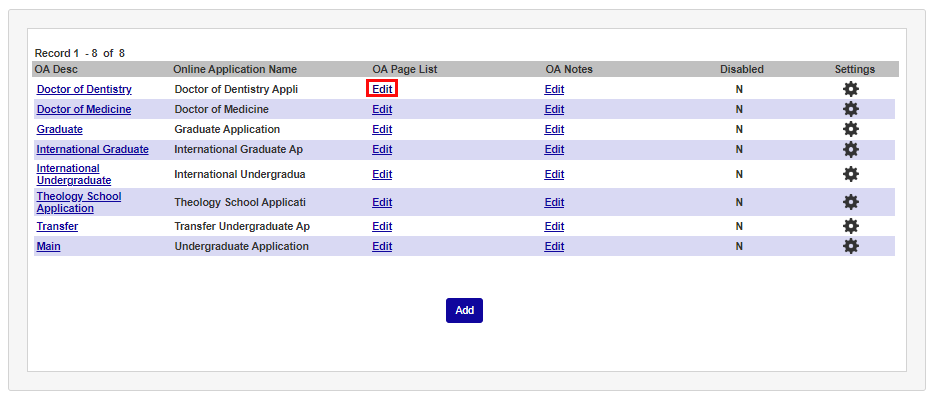The image size is (936, 399).
Task: Open the International Undergraduate link
Action: (x=74, y=174)
